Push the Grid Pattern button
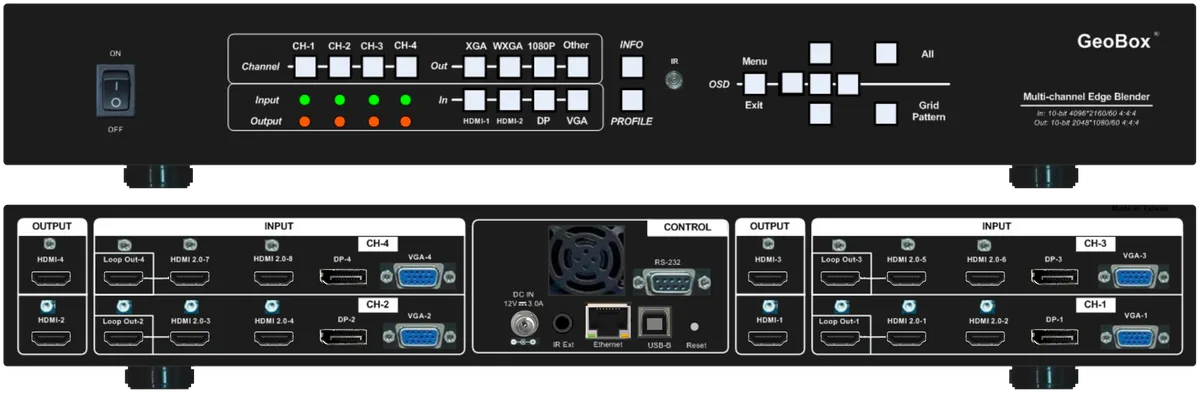The width and height of the screenshot is (1200, 399). pyautogui.click(x=886, y=113)
